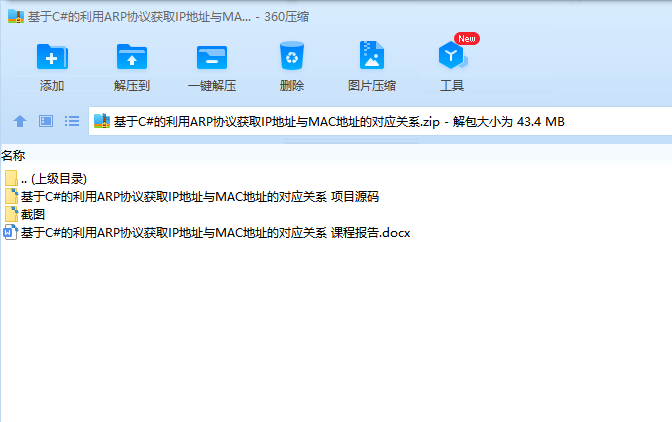
Task: Select the 项目源码 folder
Action: (x=192, y=197)
